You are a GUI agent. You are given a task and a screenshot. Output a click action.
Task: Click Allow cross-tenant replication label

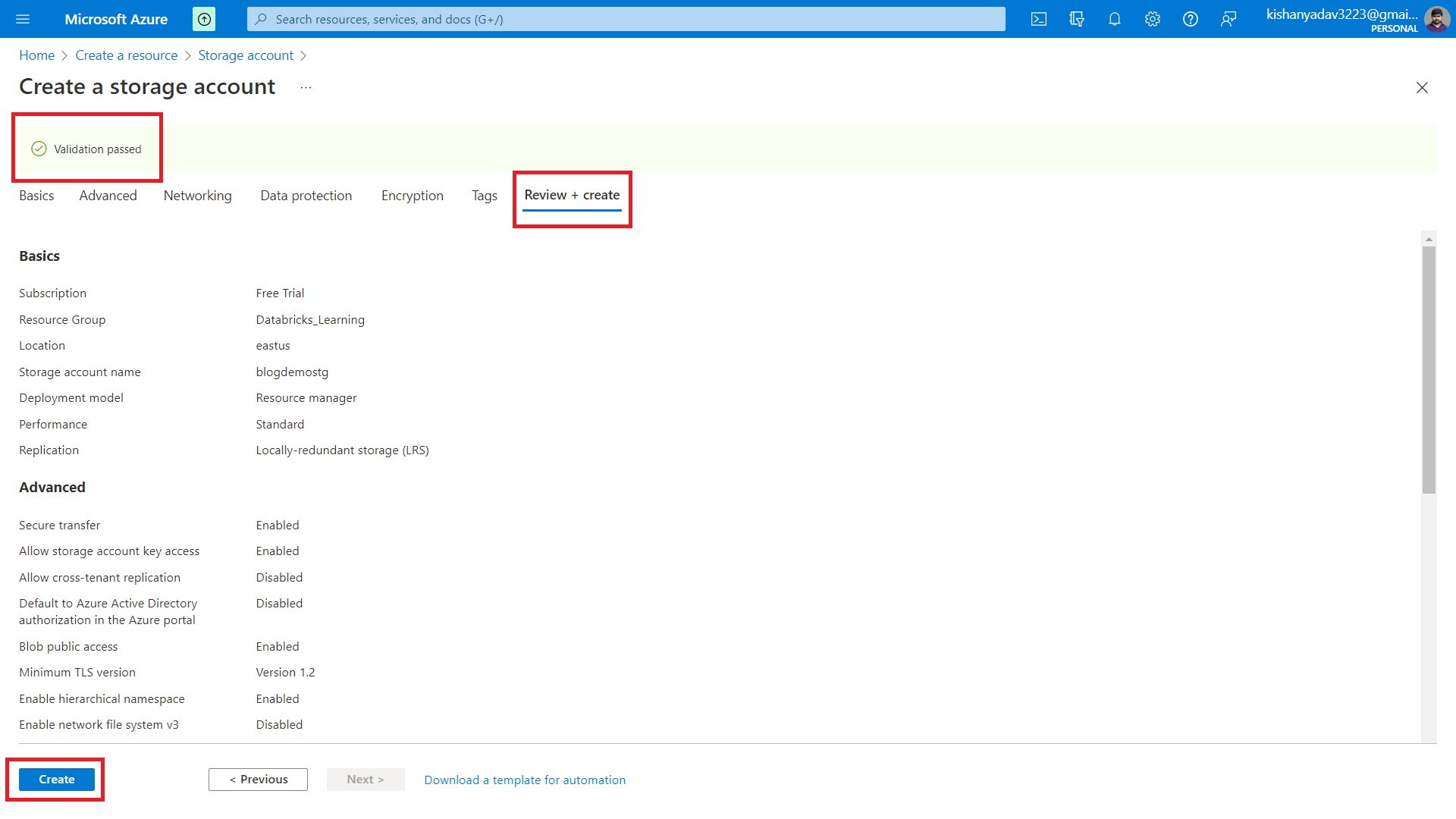[99, 578]
